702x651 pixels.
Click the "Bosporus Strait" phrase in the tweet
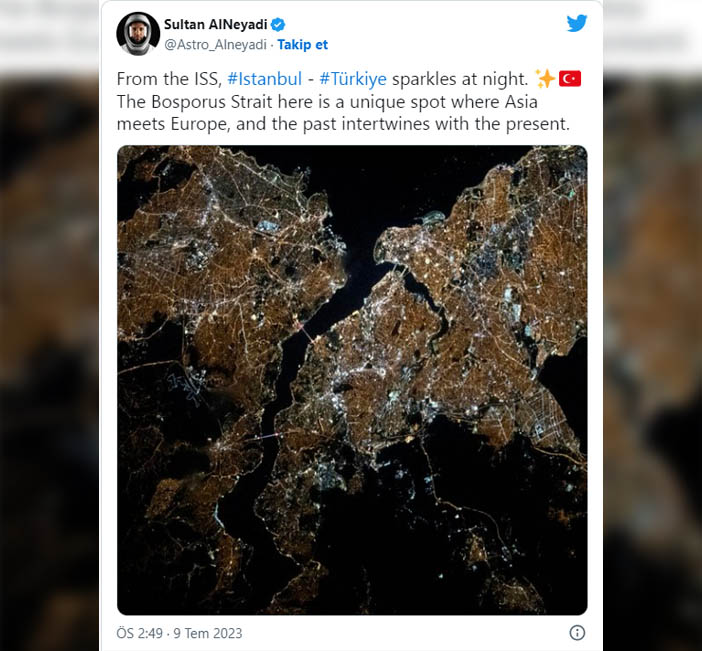click(212, 102)
